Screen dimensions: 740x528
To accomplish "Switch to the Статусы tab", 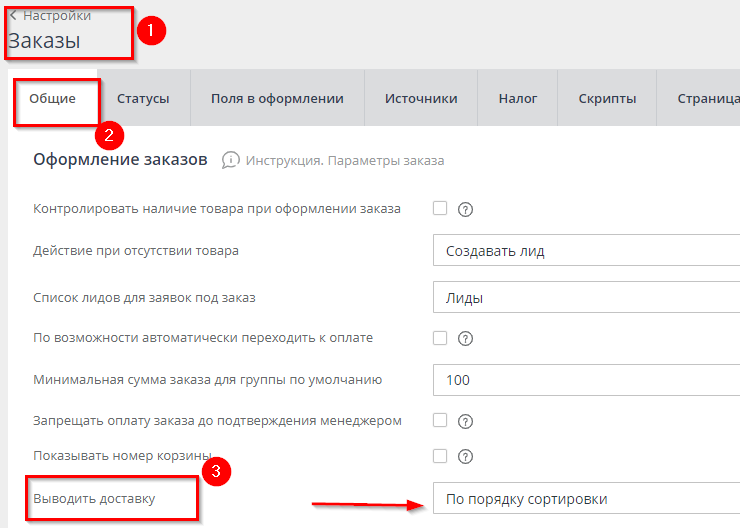I will (x=143, y=98).
